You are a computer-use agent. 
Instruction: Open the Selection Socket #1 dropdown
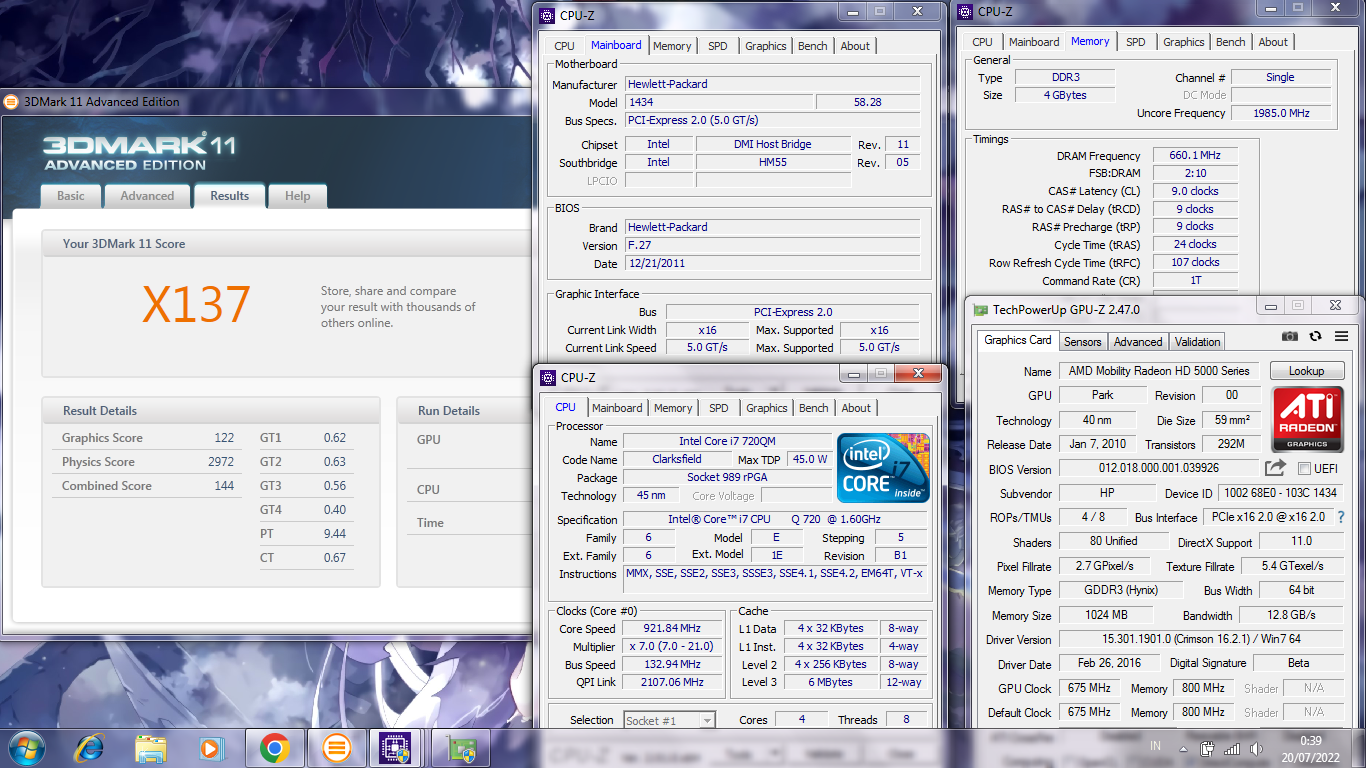tap(669, 720)
